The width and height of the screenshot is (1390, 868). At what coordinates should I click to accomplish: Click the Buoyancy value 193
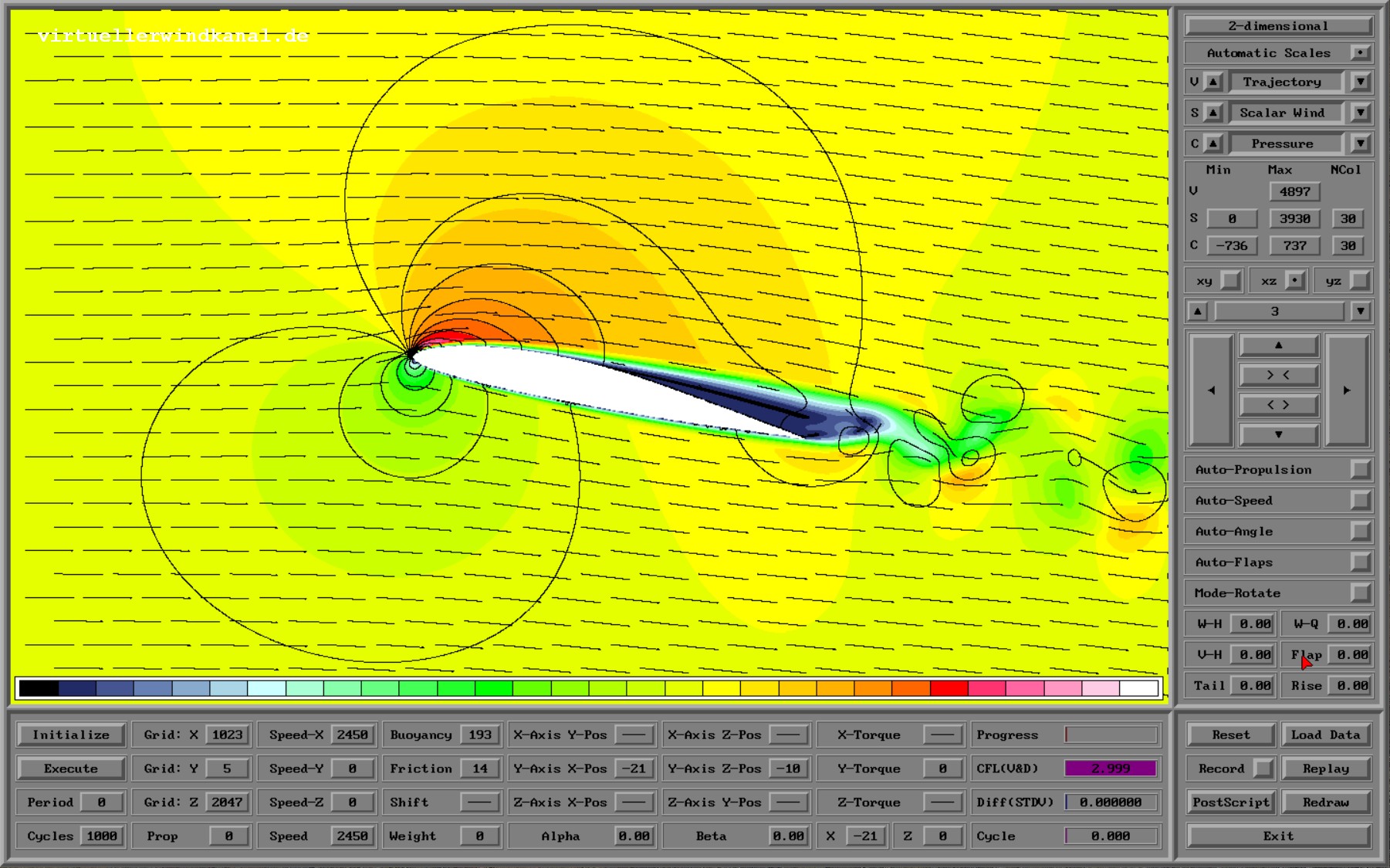[x=479, y=735]
